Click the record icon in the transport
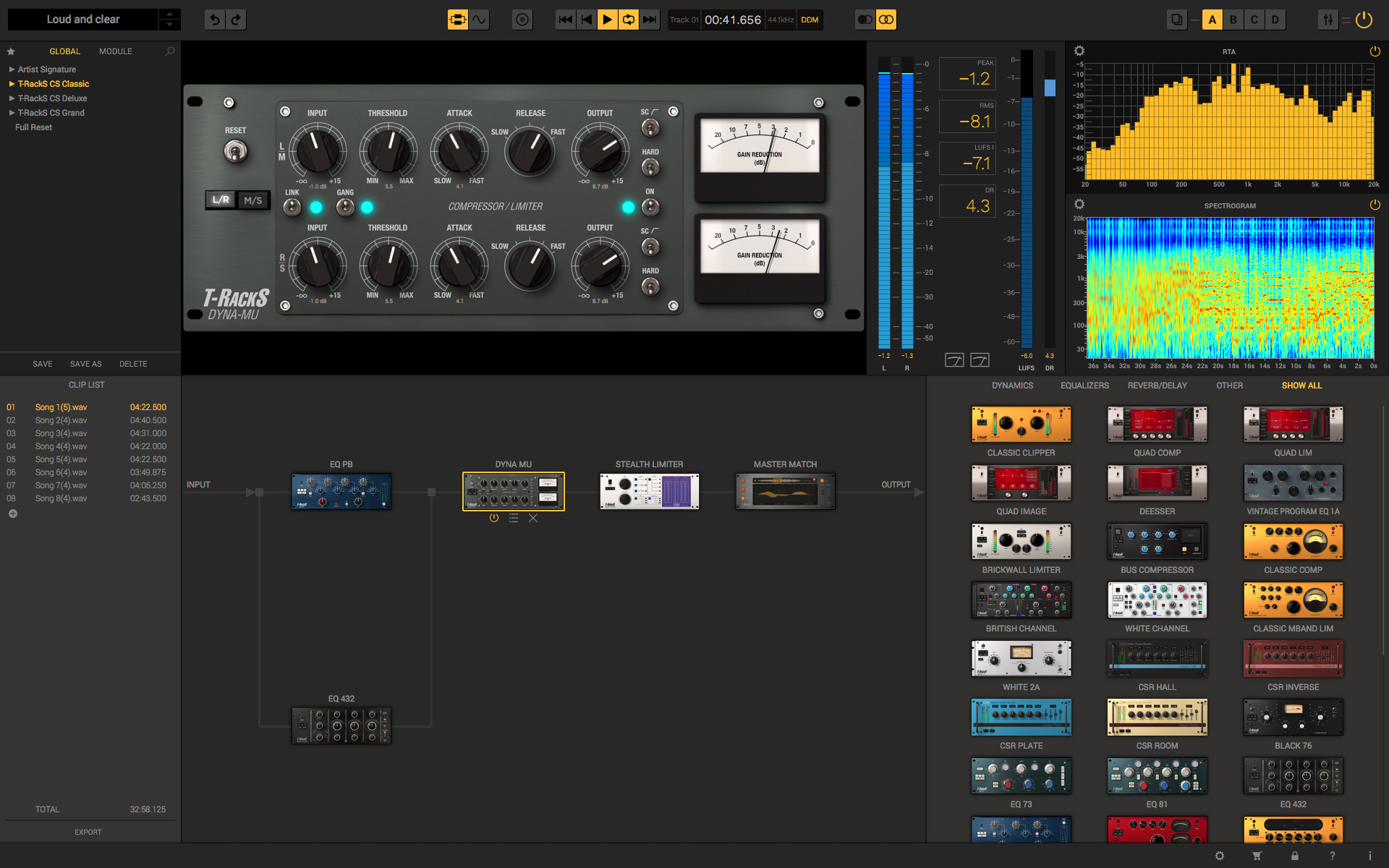 522,20
